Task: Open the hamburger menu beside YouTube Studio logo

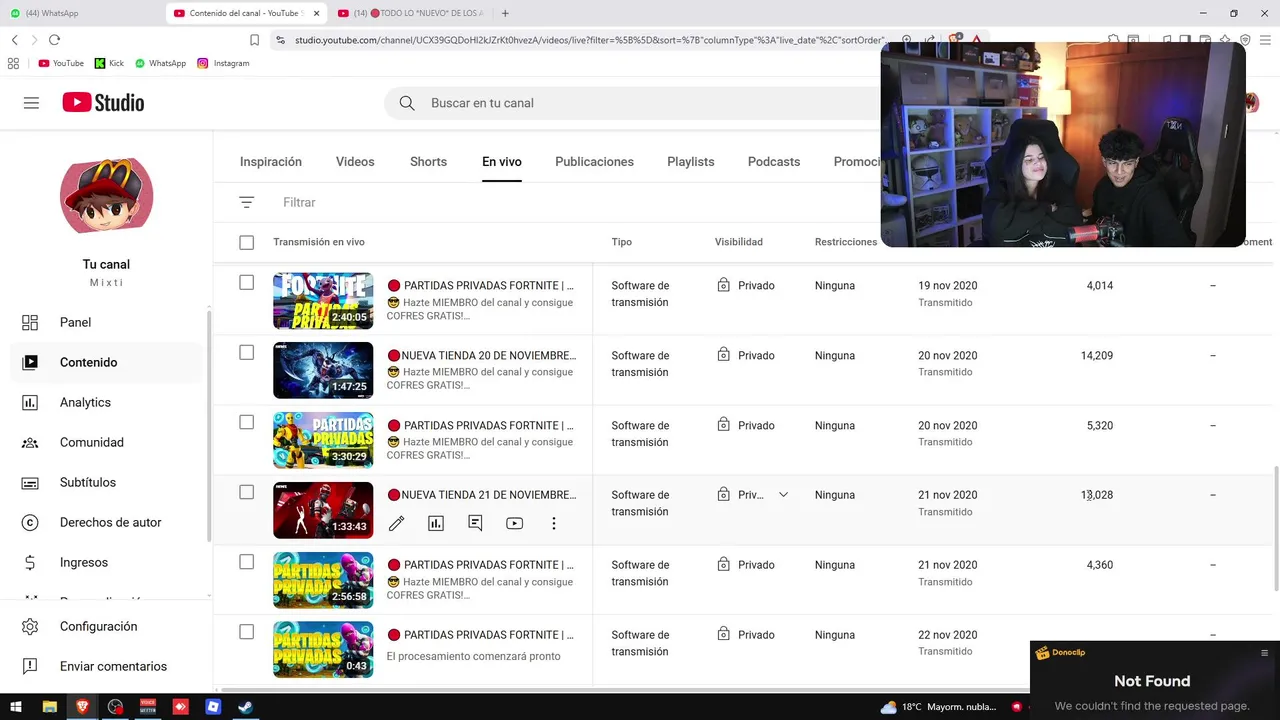Action: point(31,103)
